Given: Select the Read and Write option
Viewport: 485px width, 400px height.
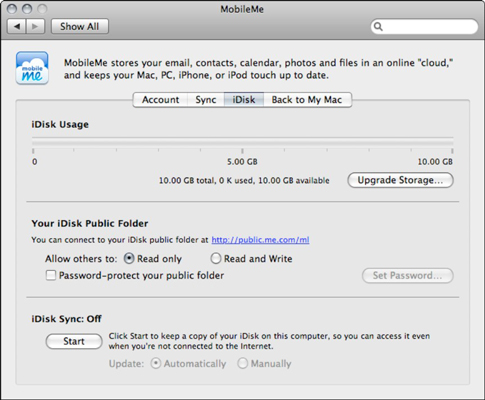Looking at the screenshot, I should [x=216, y=259].
